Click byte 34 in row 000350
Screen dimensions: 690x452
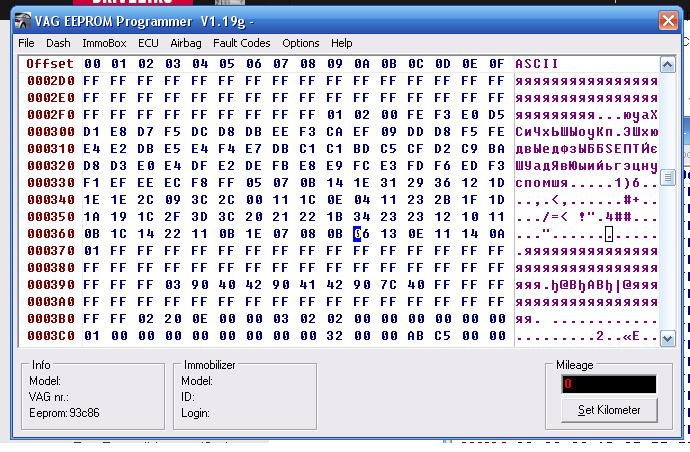(362, 217)
